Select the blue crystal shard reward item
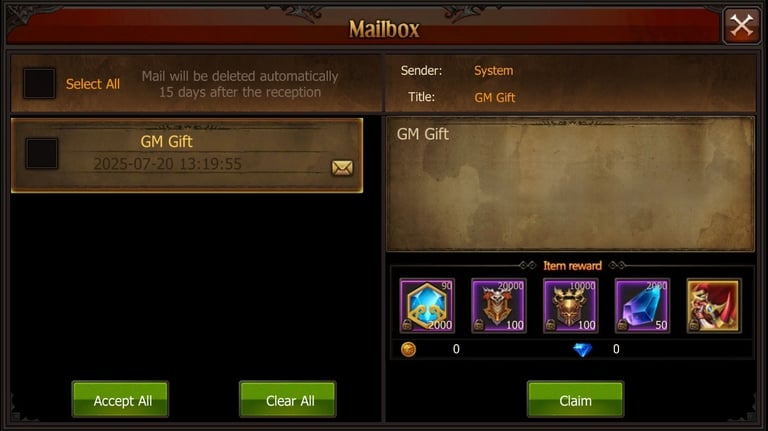 (x=642, y=306)
